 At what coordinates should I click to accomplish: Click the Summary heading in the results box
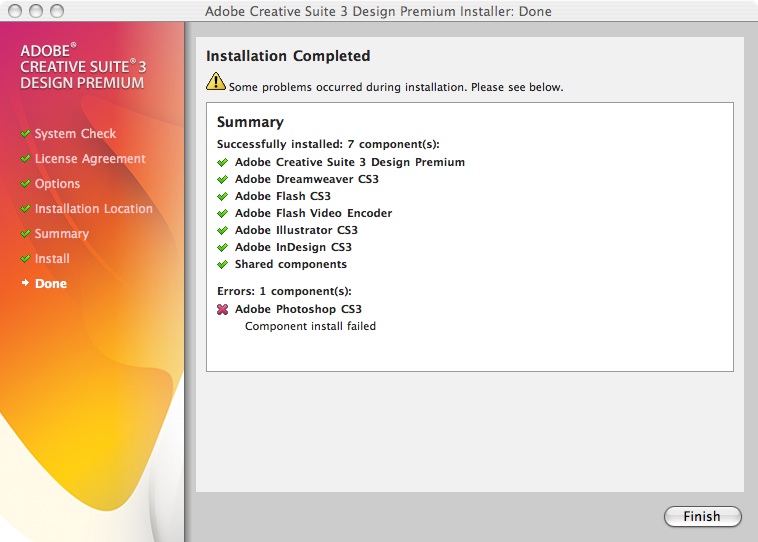click(x=250, y=122)
